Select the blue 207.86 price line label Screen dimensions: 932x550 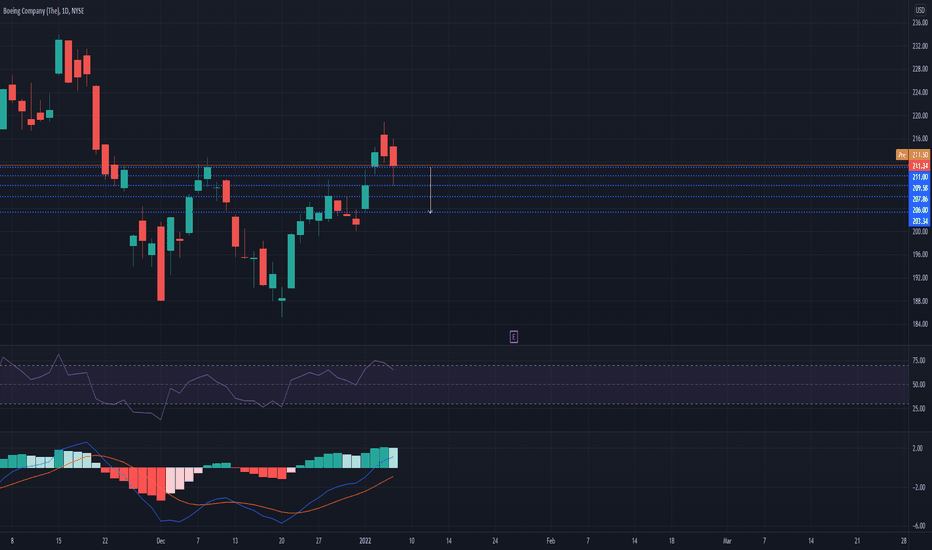920,199
